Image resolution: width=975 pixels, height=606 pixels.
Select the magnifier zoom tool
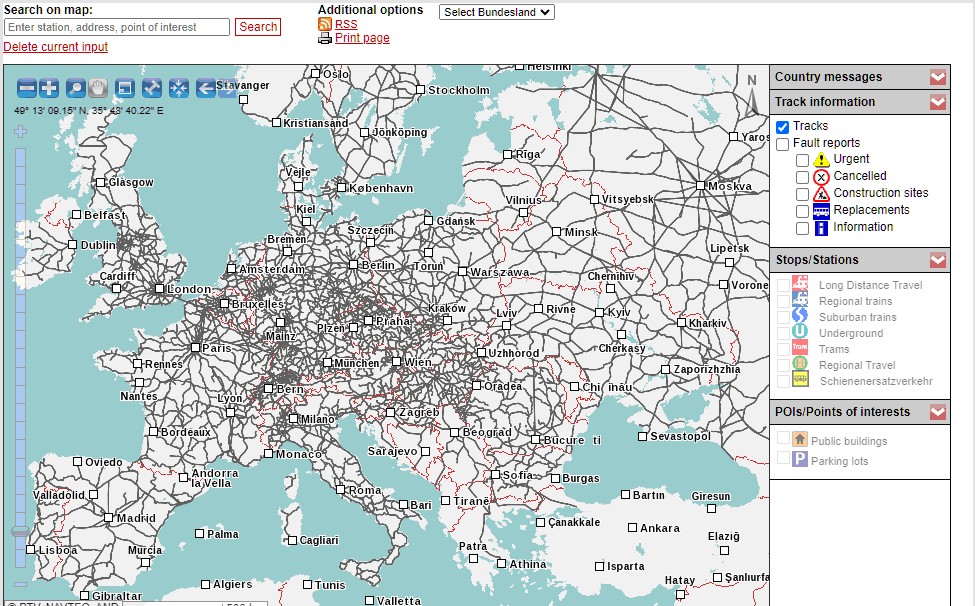click(76, 88)
